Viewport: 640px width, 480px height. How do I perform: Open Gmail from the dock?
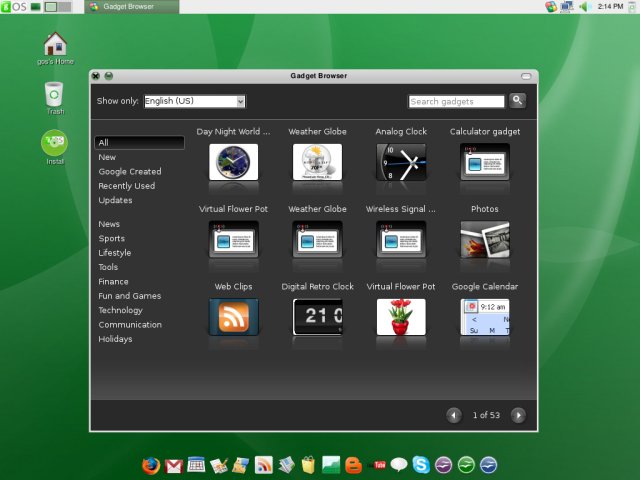(173, 465)
